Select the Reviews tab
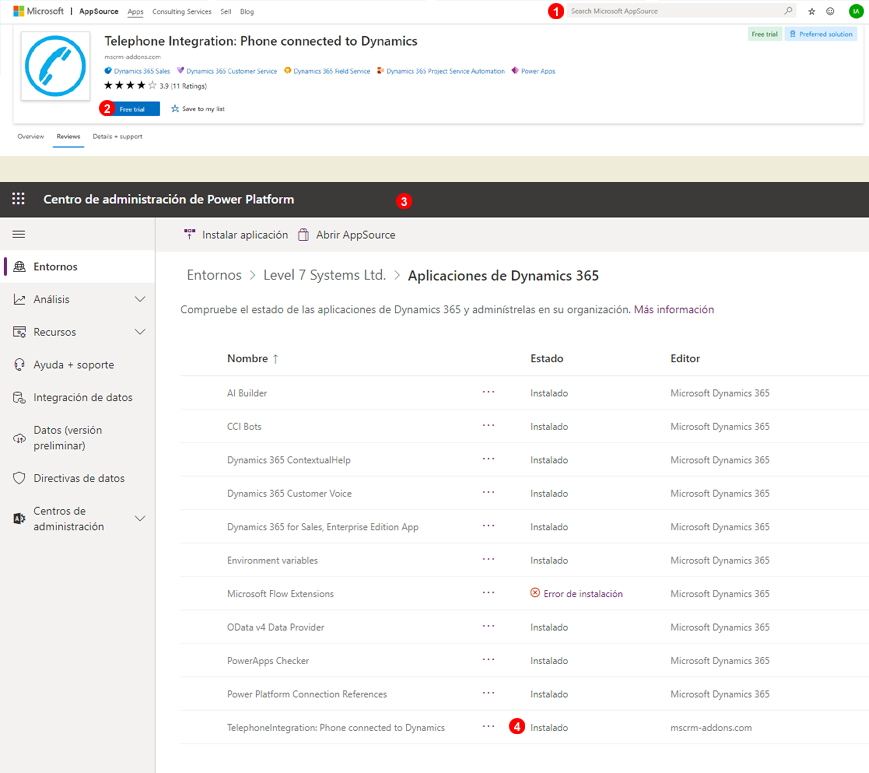The height and width of the screenshot is (773, 869). coord(68,136)
